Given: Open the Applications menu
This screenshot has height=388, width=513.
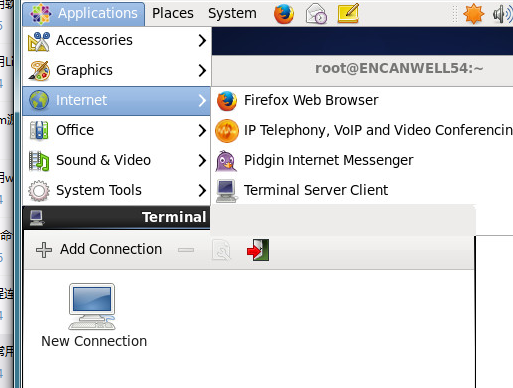Looking at the screenshot, I should click(x=84, y=14).
